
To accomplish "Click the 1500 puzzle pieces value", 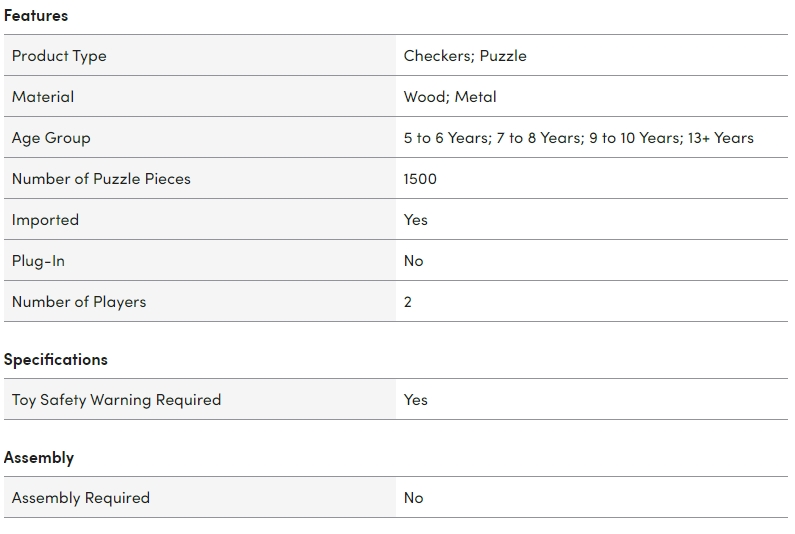I will (420, 179).
